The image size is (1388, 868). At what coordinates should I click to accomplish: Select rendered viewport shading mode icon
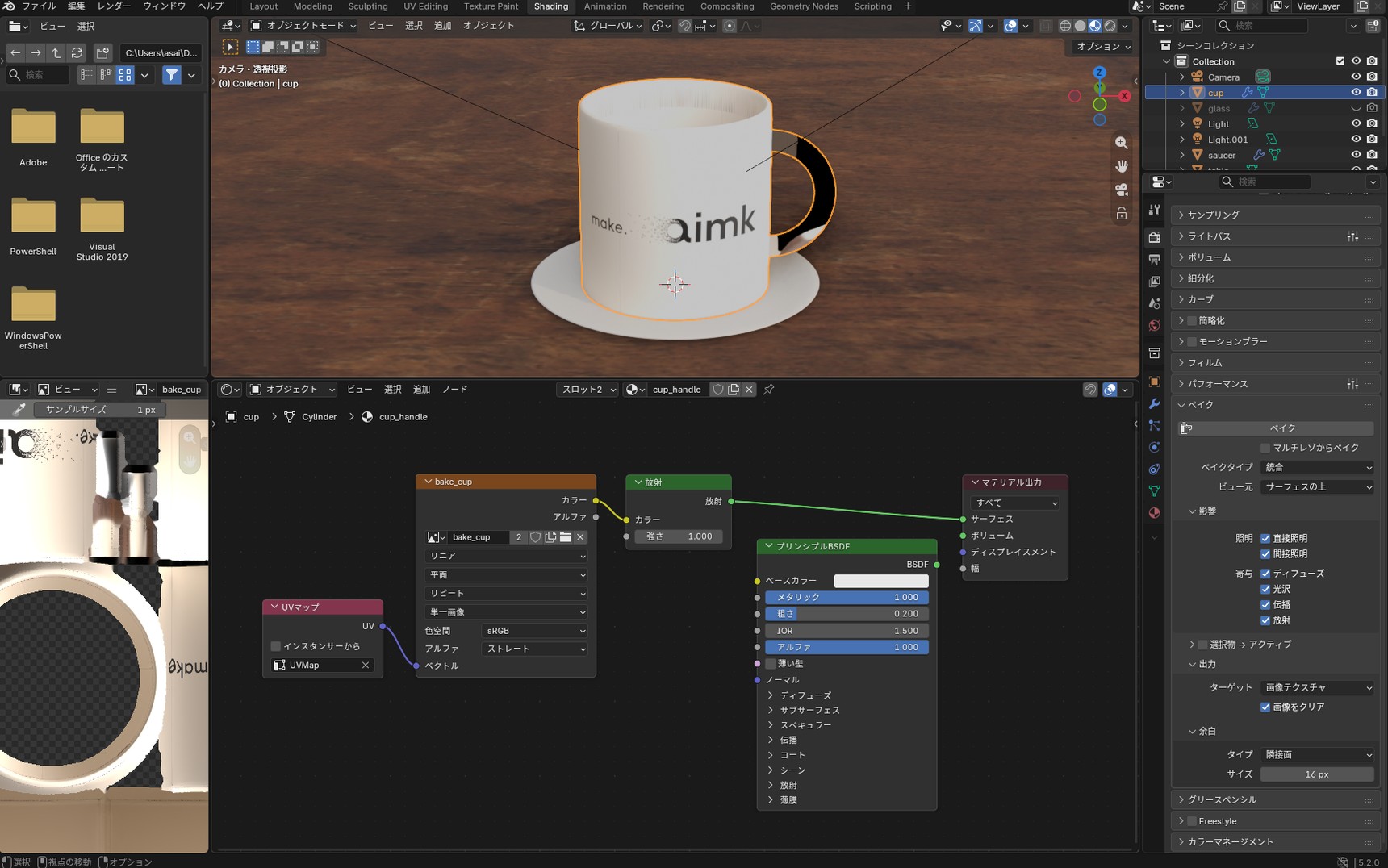(1110, 26)
